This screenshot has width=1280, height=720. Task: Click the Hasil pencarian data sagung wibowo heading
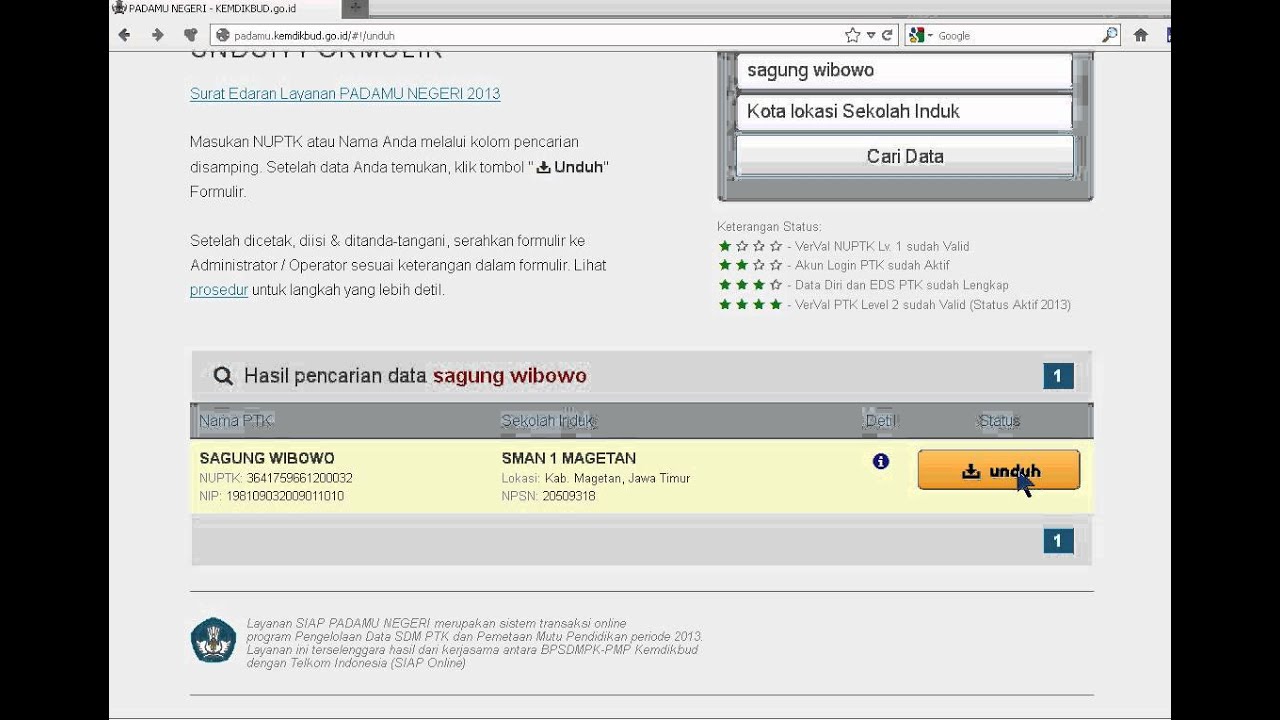coord(415,376)
